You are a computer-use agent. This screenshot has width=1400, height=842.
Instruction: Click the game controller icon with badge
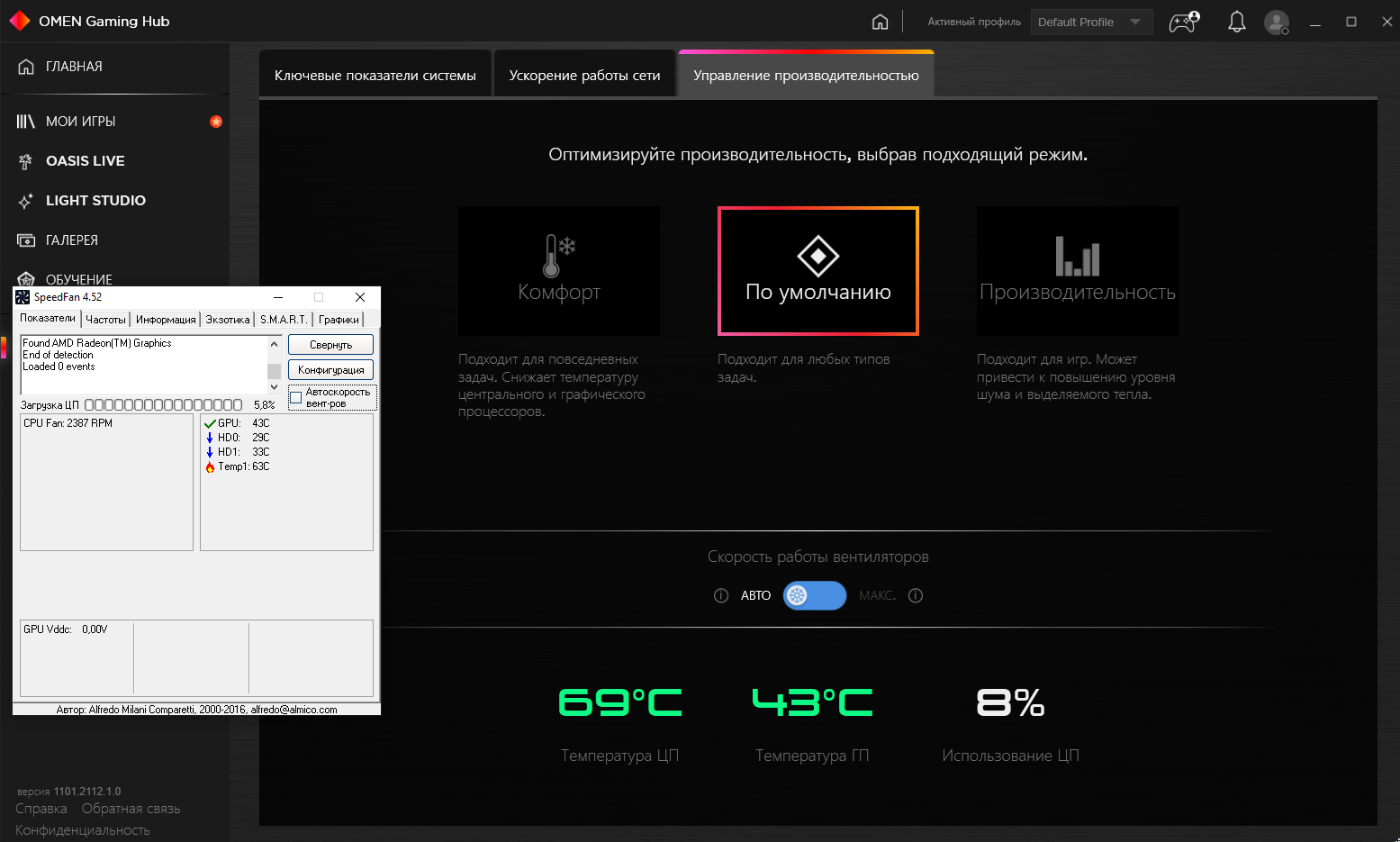tap(1182, 22)
